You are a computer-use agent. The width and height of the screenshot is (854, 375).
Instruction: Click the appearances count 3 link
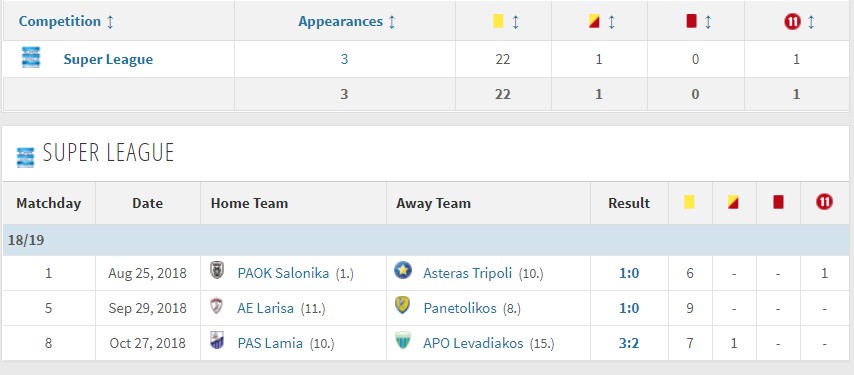pos(344,59)
